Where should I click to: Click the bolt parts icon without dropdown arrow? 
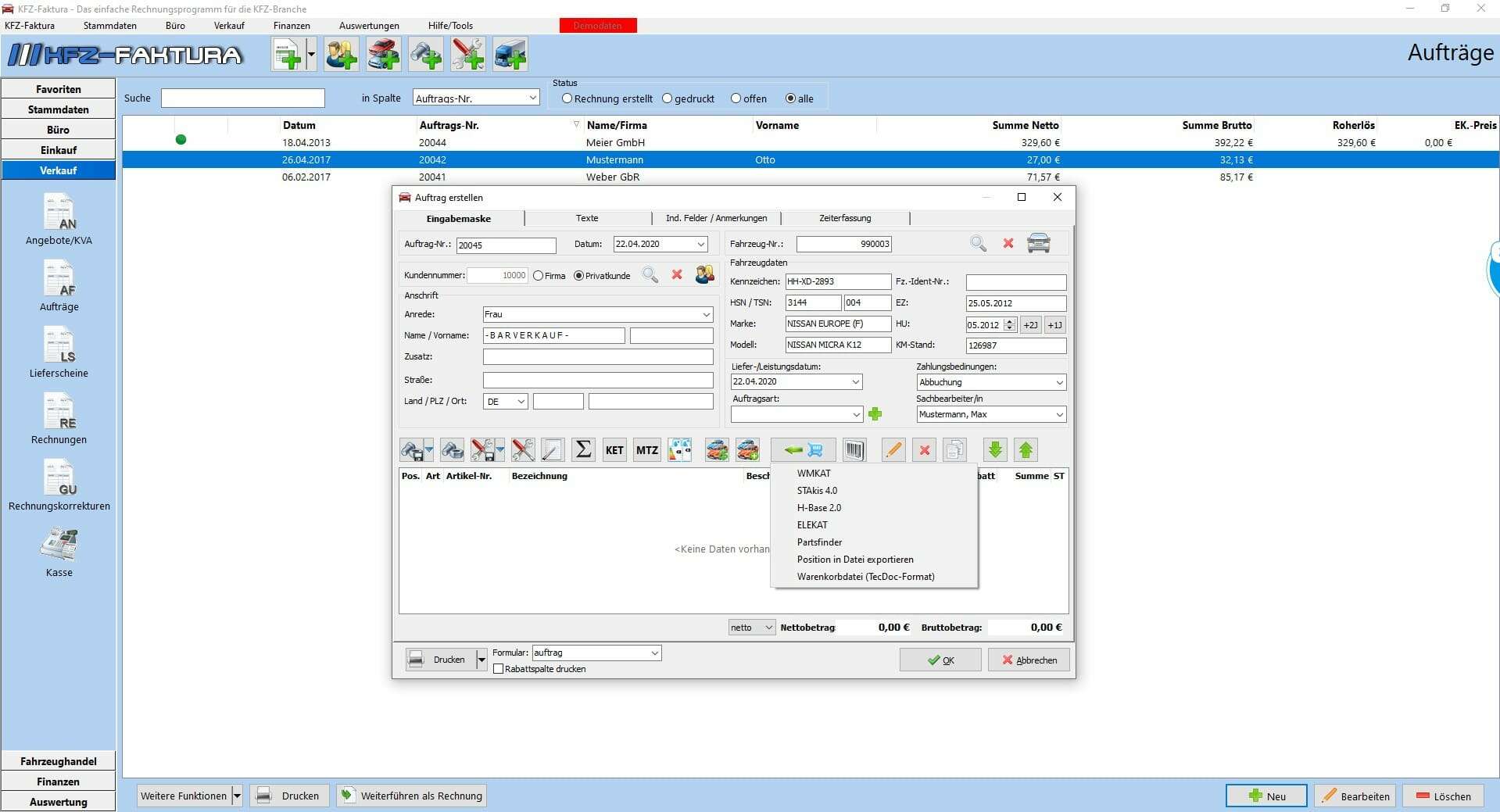click(453, 450)
